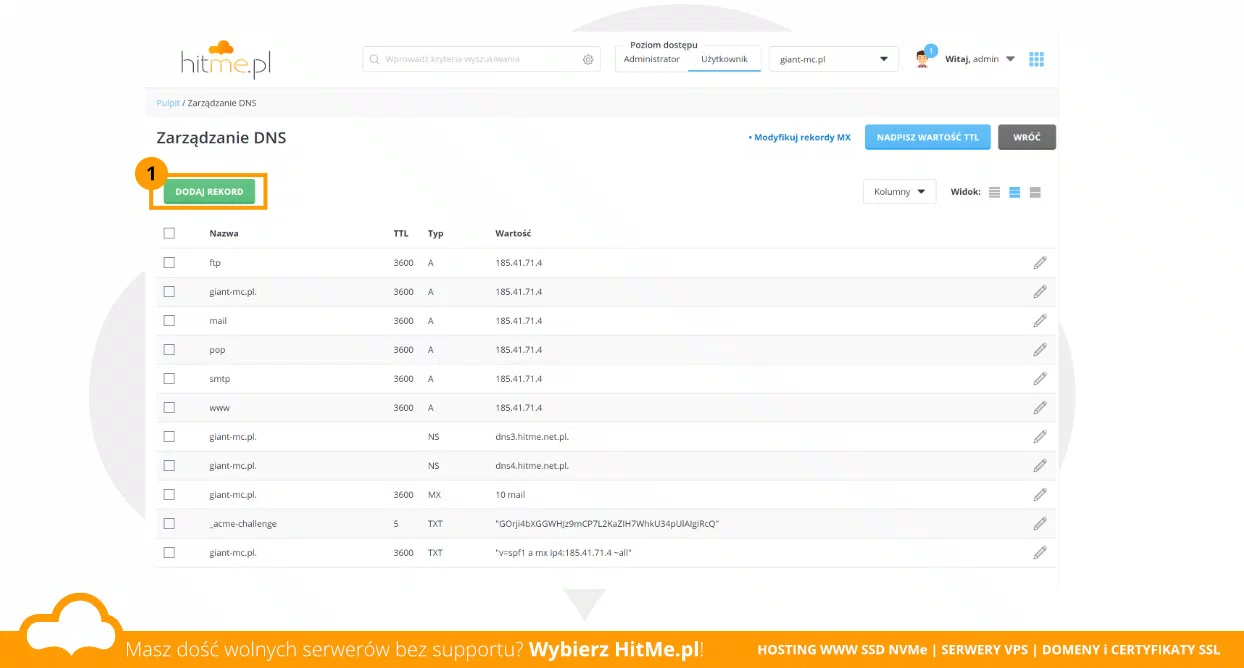Select the dns3.hitme.net.pl. value
The image size is (1244, 668).
point(532,437)
